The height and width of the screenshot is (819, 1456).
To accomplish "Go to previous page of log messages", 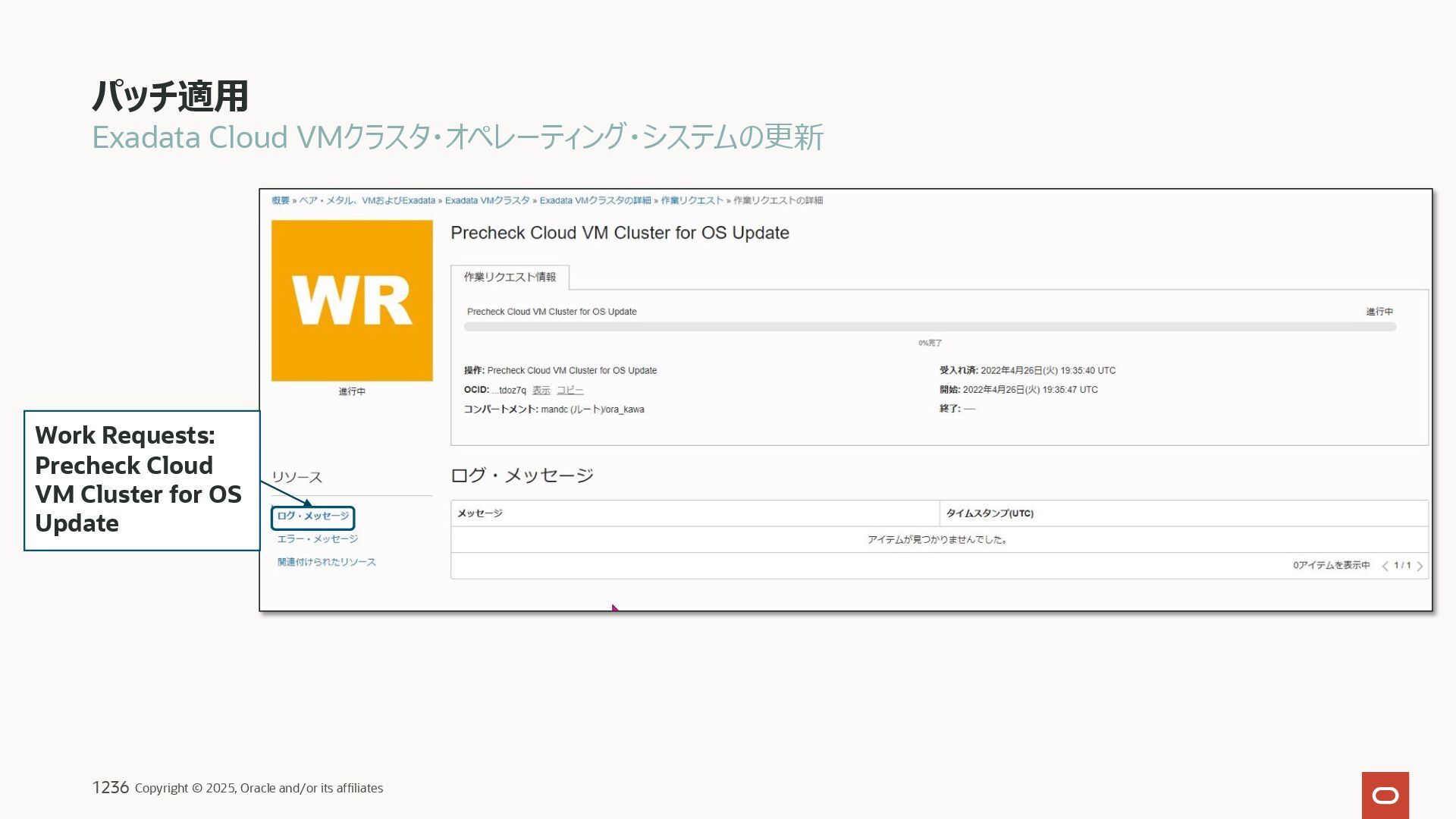I will tap(1385, 566).
